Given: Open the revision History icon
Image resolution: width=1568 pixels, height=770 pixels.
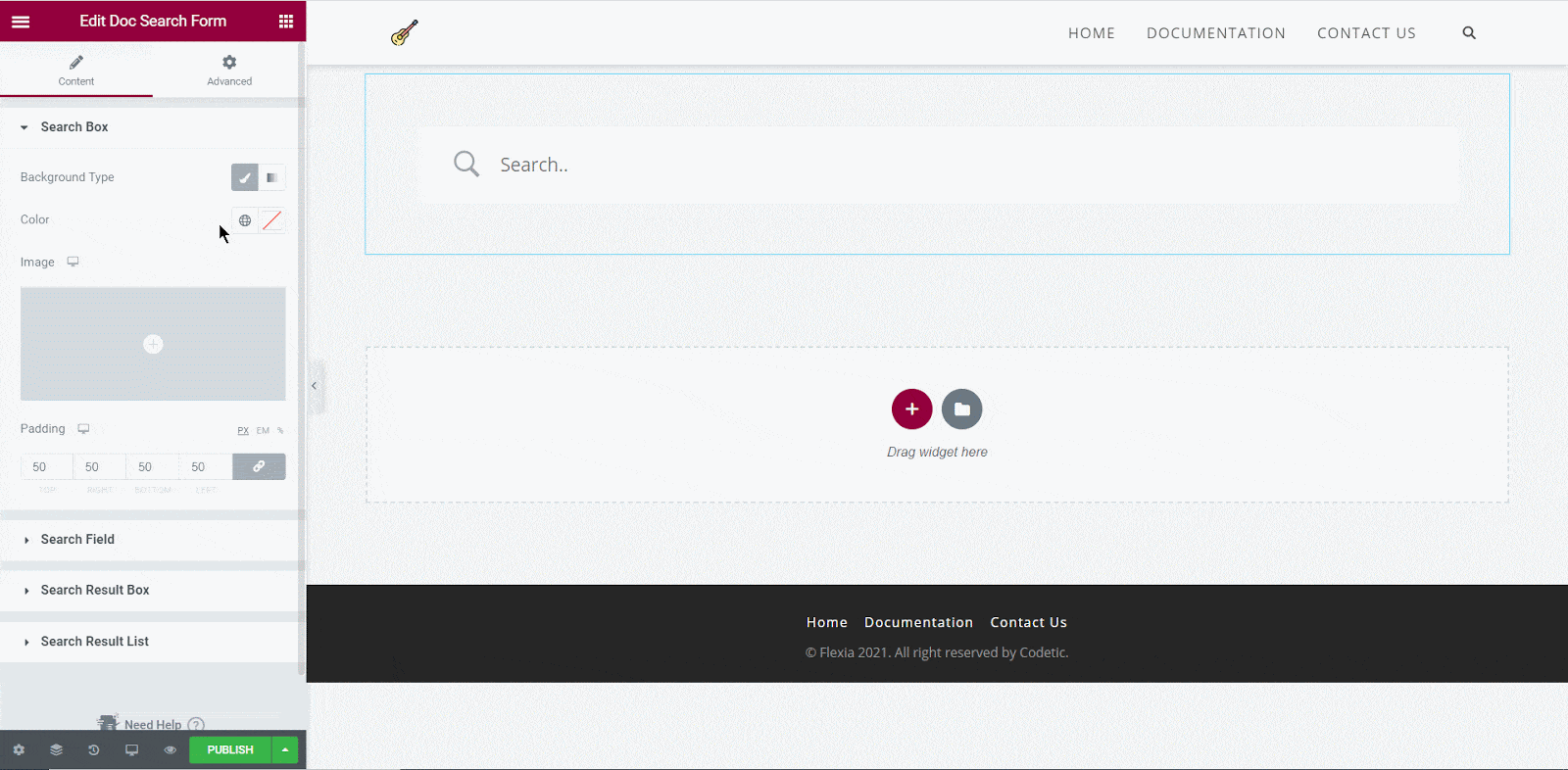Looking at the screenshot, I should (x=94, y=750).
